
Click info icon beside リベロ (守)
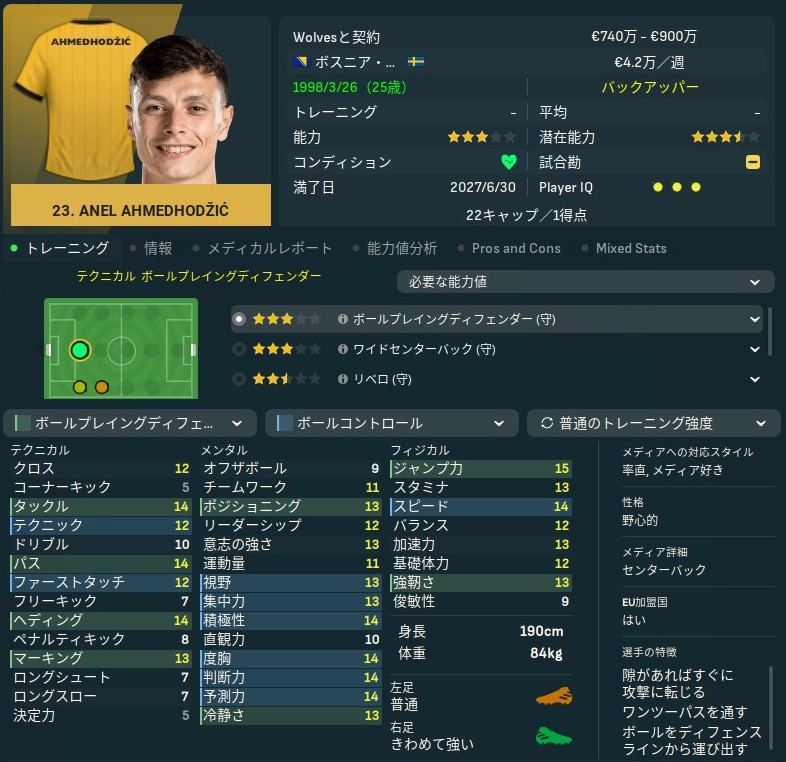pos(343,379)
